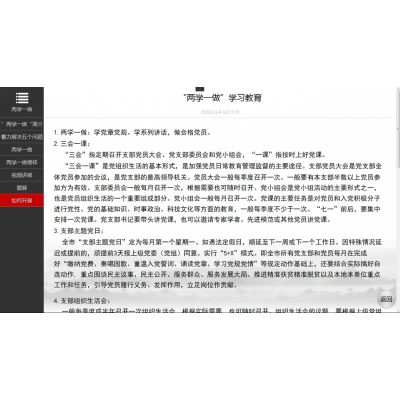
Task: Open the 视频讲解 sidebar section
Action: coord(22,175)
